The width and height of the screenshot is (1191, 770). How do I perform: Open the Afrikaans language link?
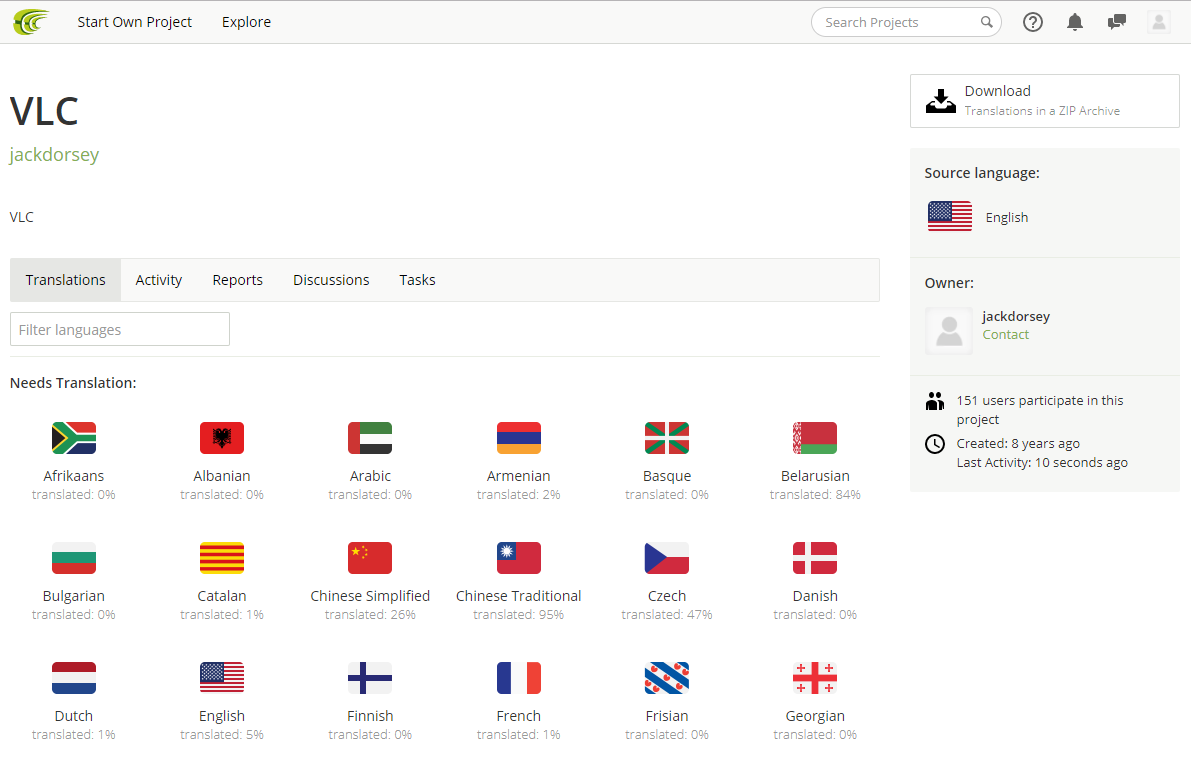(74, 476)
